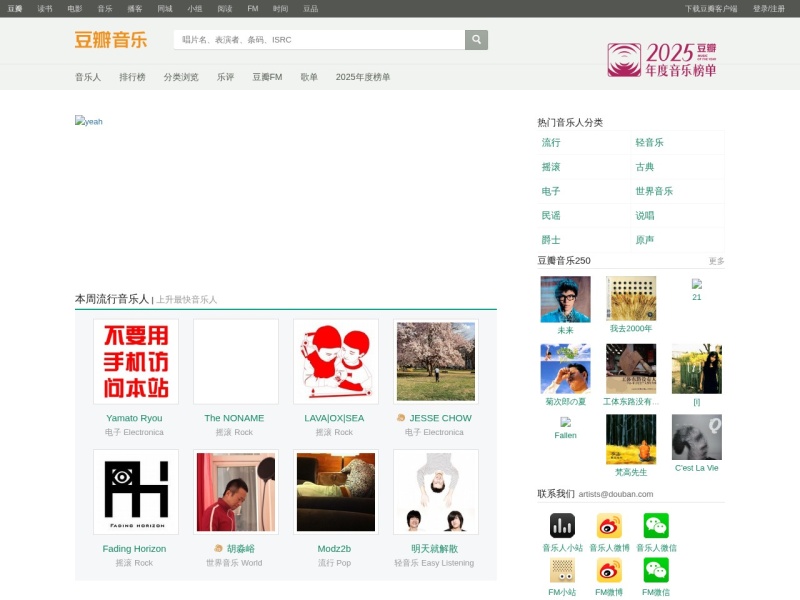
Task: Open the 2025 年度音乐榜单 banner
Action: click(x=662, y=60)
